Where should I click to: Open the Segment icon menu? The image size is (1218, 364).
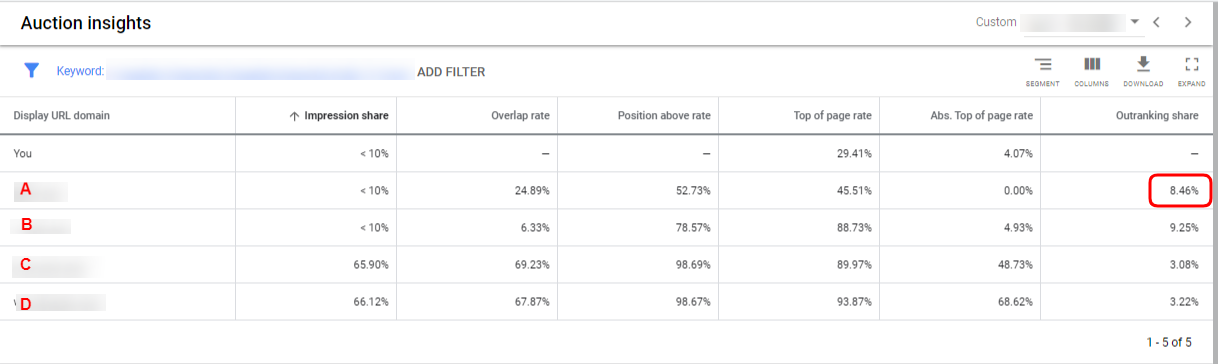point(1042,71)
